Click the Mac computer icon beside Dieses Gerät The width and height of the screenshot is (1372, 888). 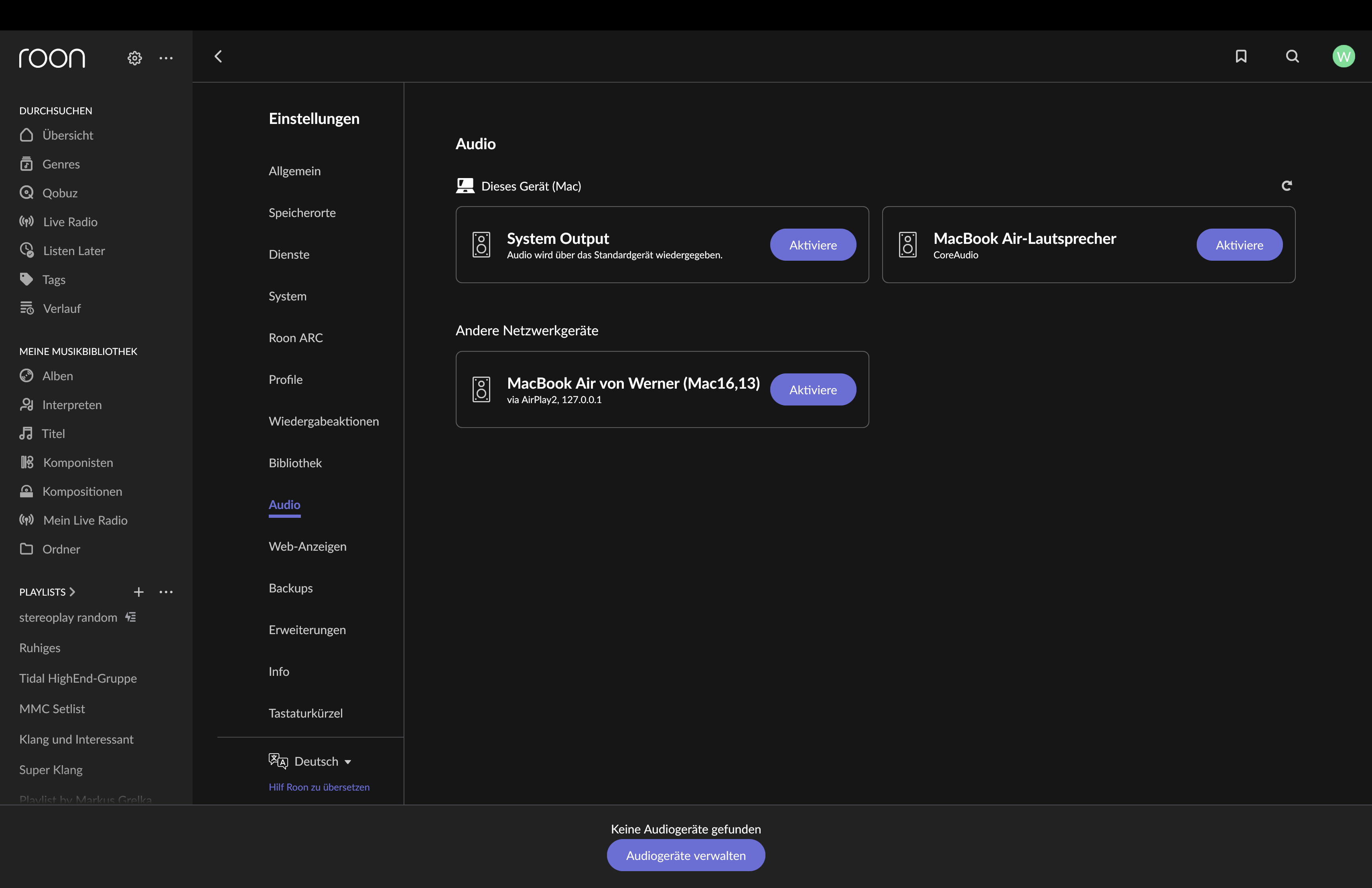tap(465, 186)
